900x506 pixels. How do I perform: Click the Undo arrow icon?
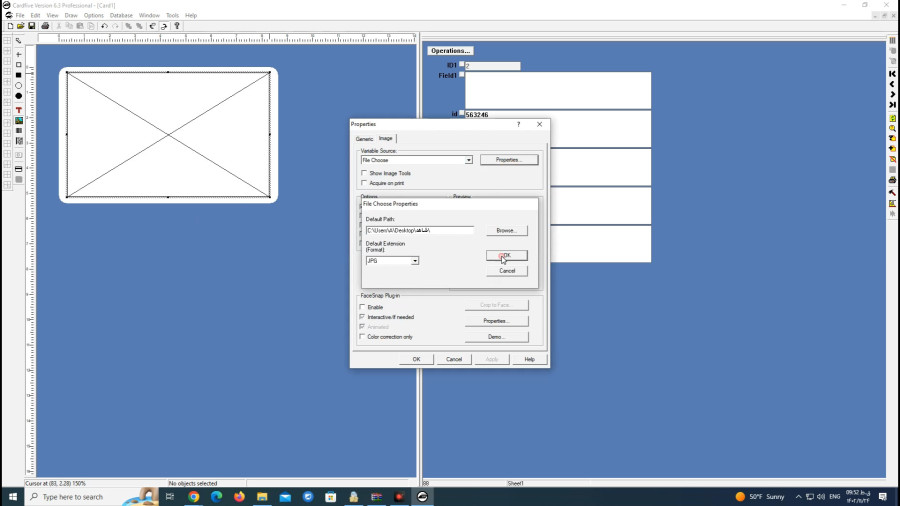click(104, 26)
